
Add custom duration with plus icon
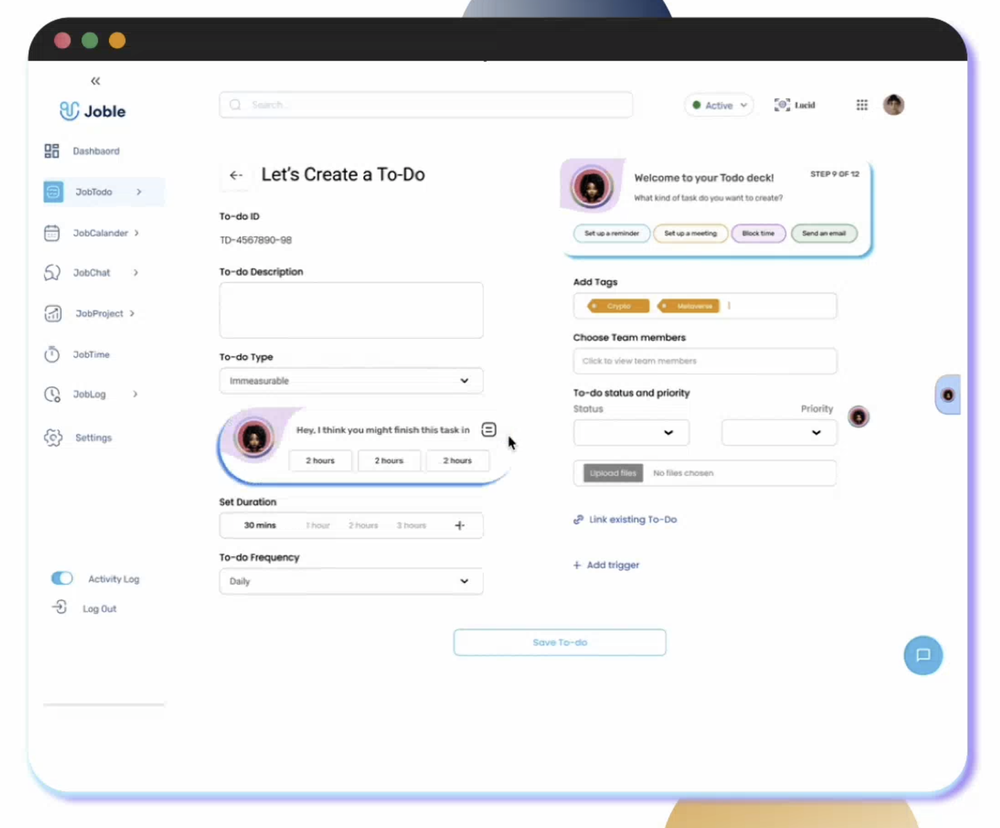pos(460,526)
